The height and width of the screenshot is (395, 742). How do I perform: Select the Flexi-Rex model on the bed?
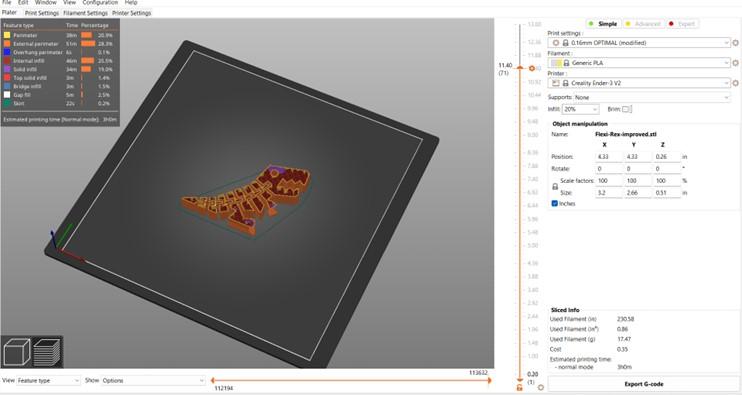pos(246,201)
